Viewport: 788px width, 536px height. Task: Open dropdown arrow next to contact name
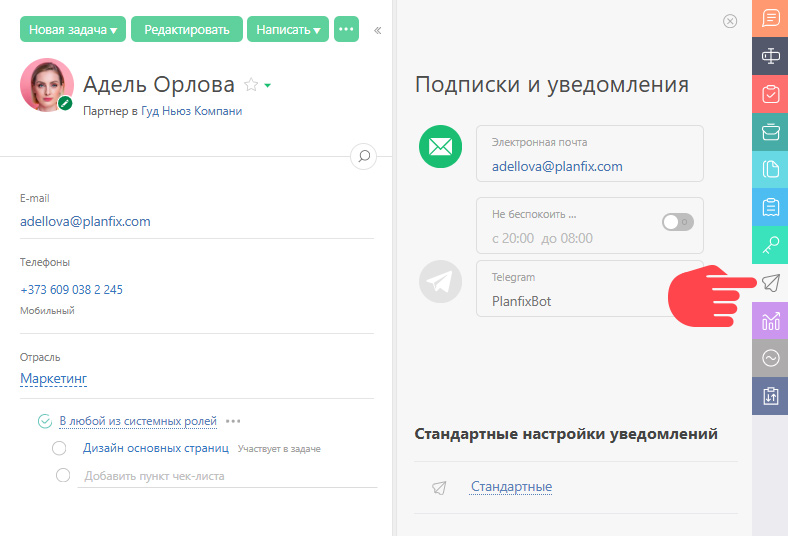coord(268,85)
